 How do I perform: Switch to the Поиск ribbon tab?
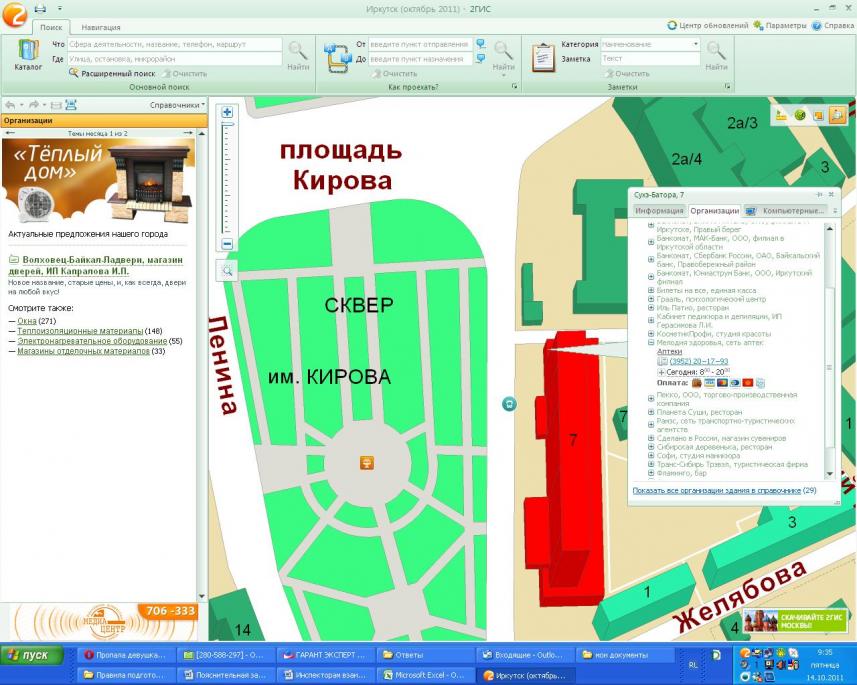[51, 27]
